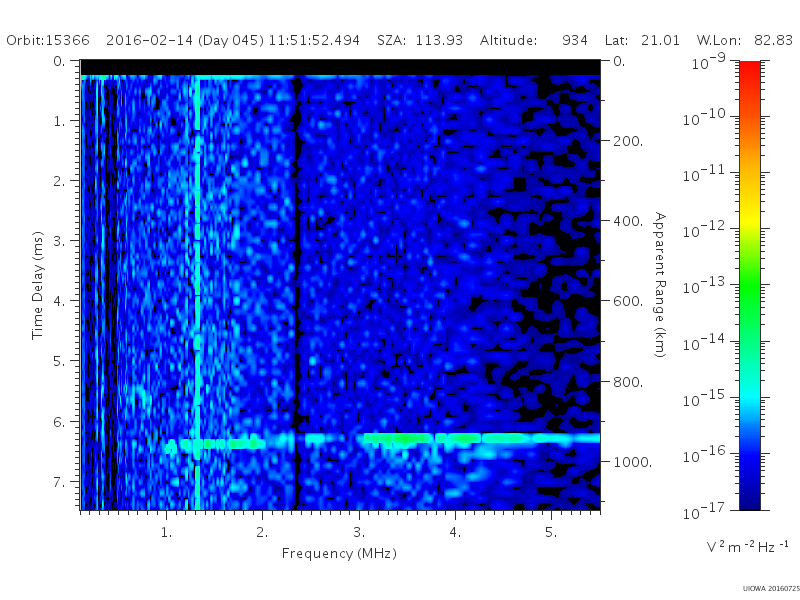Click the red top of the color bar

tap(749, 69)
